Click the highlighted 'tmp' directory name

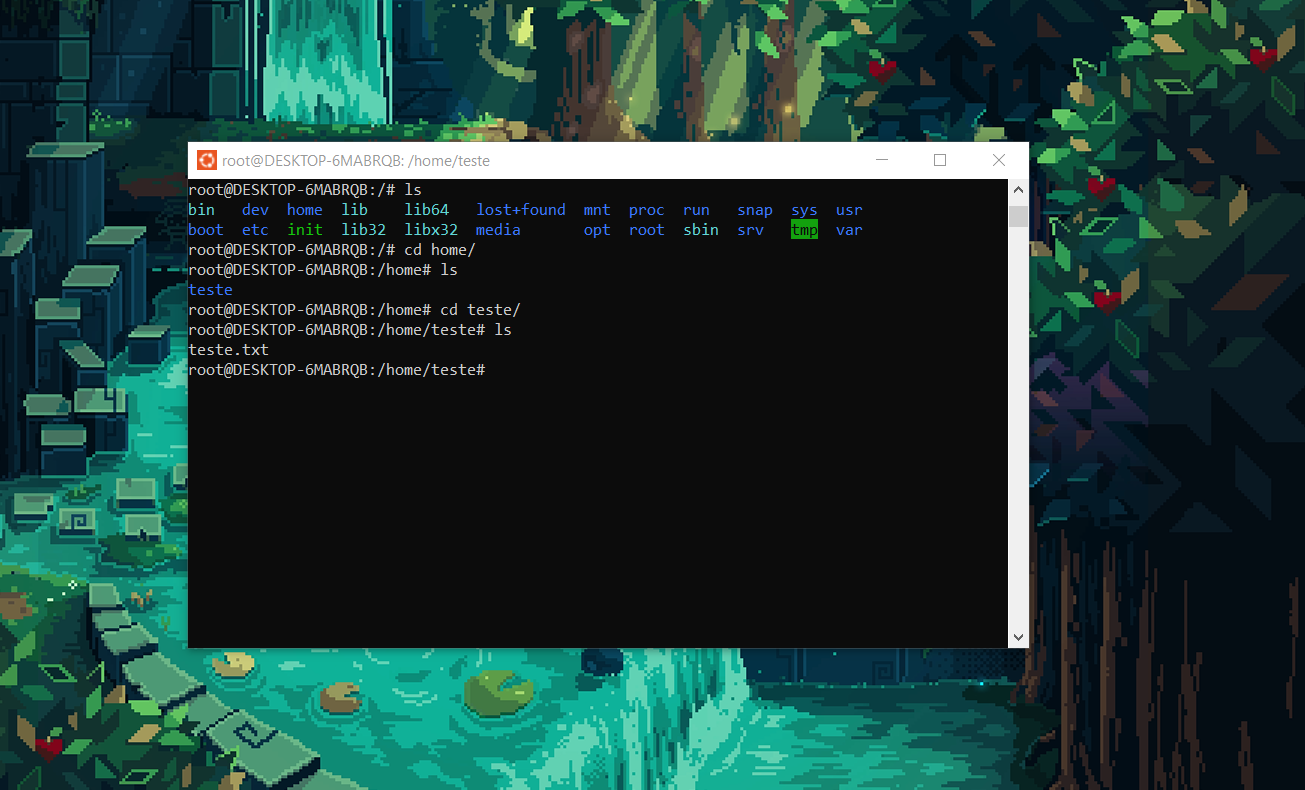tap(804, 230)
